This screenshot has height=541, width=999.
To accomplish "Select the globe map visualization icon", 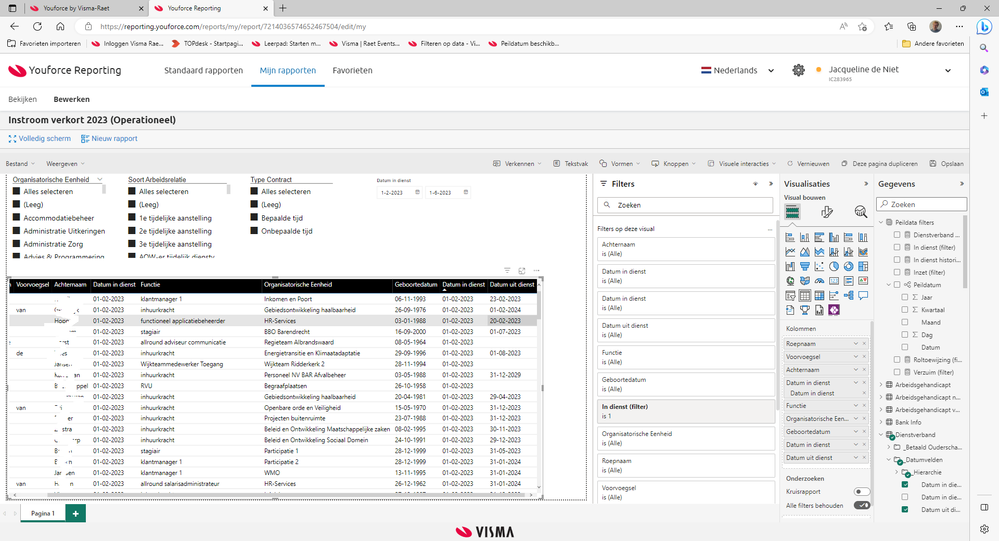I will (x=790, y=281).
